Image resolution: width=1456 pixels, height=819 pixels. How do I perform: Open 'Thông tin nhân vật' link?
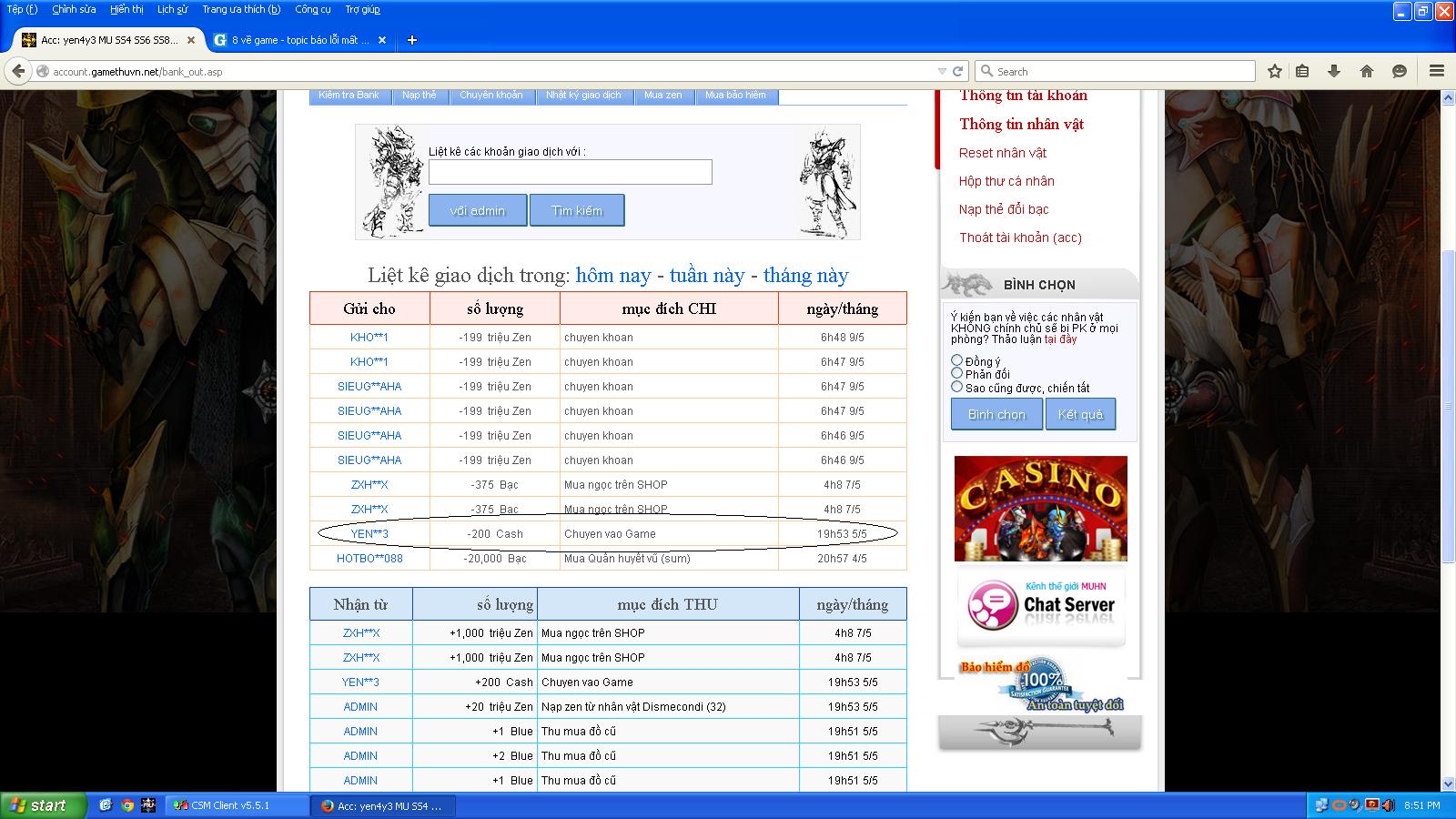[x=1021, y=124]
